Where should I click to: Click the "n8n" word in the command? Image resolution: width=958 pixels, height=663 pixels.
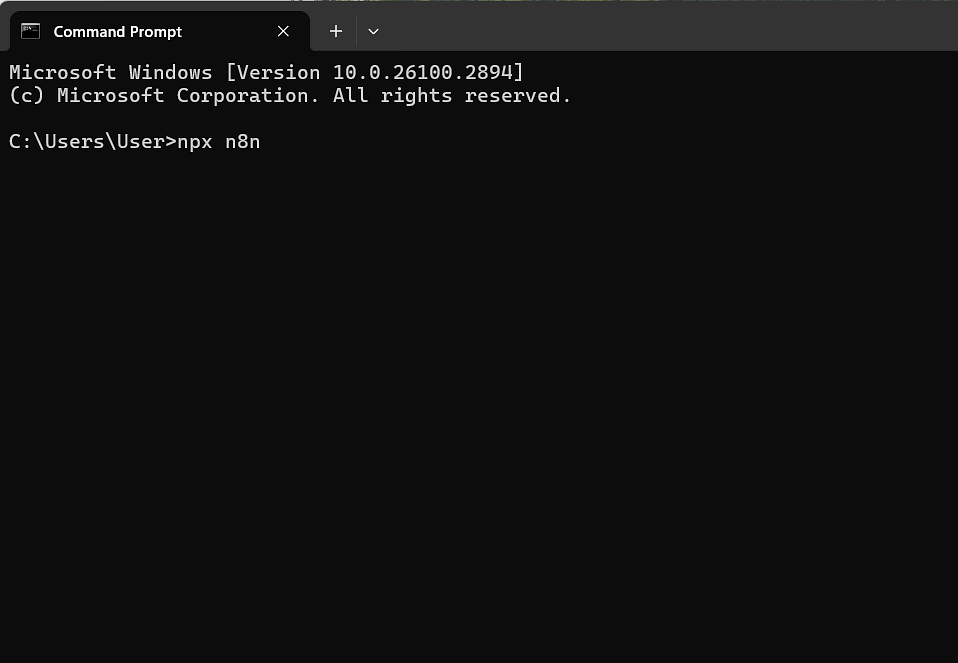point(243,141)
